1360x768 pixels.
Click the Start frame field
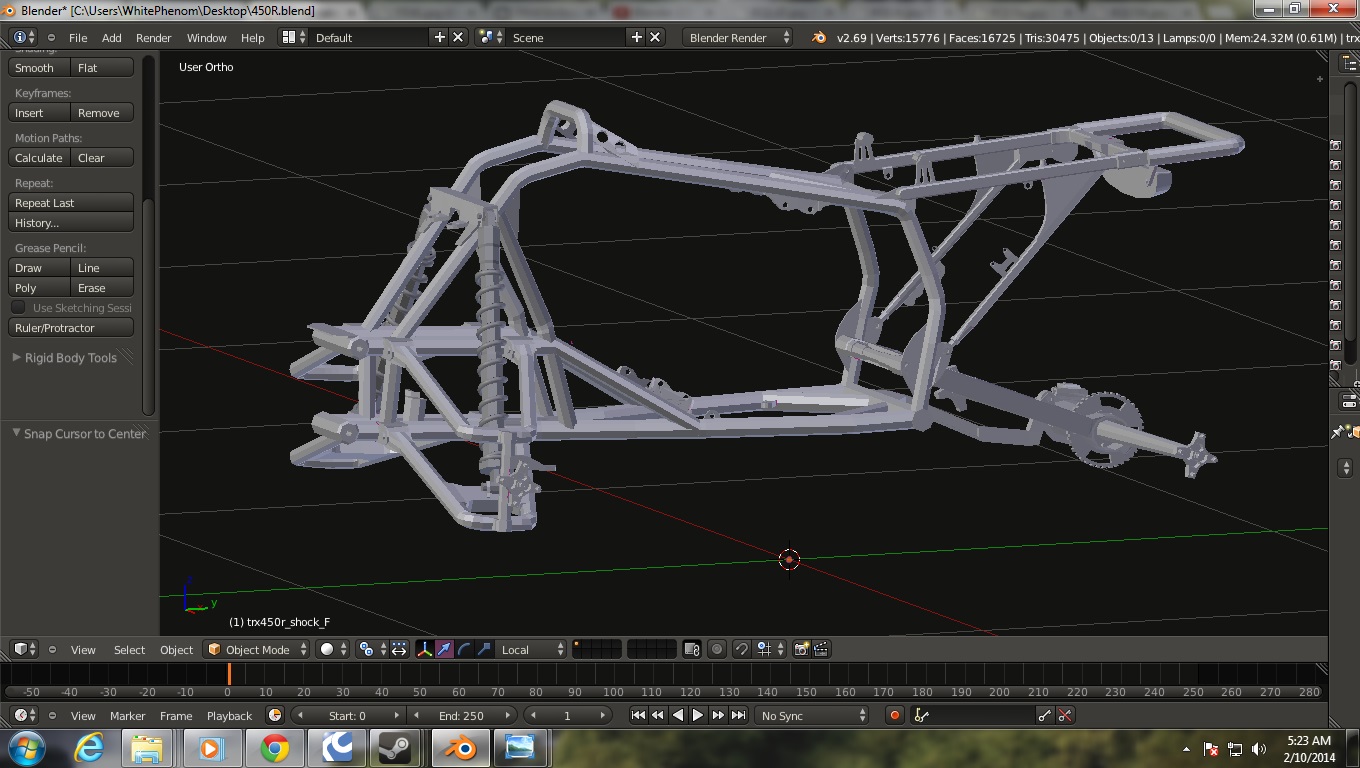point(349,715)
